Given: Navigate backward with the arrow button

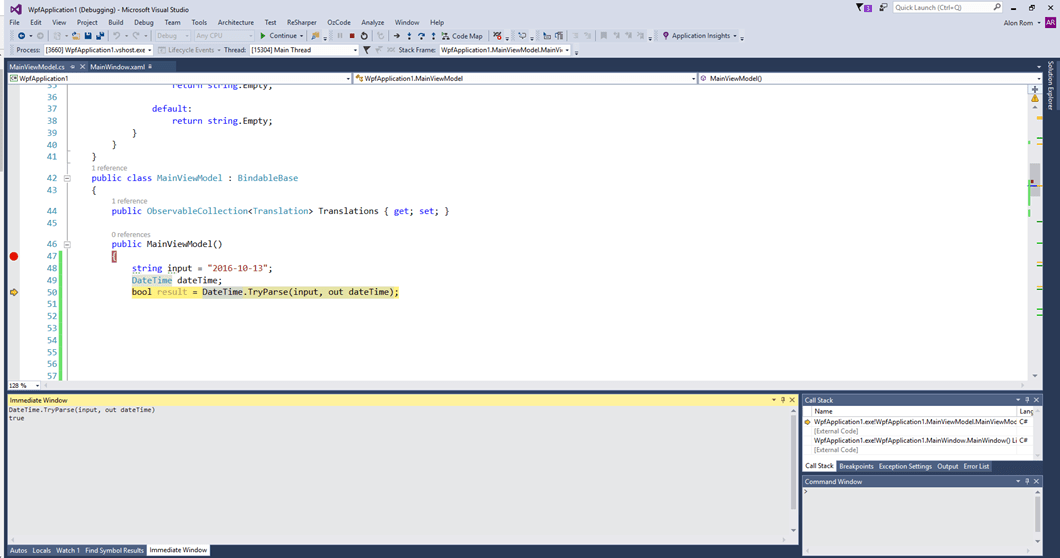Looking at the screenshot, I should (x=22, y=36).
